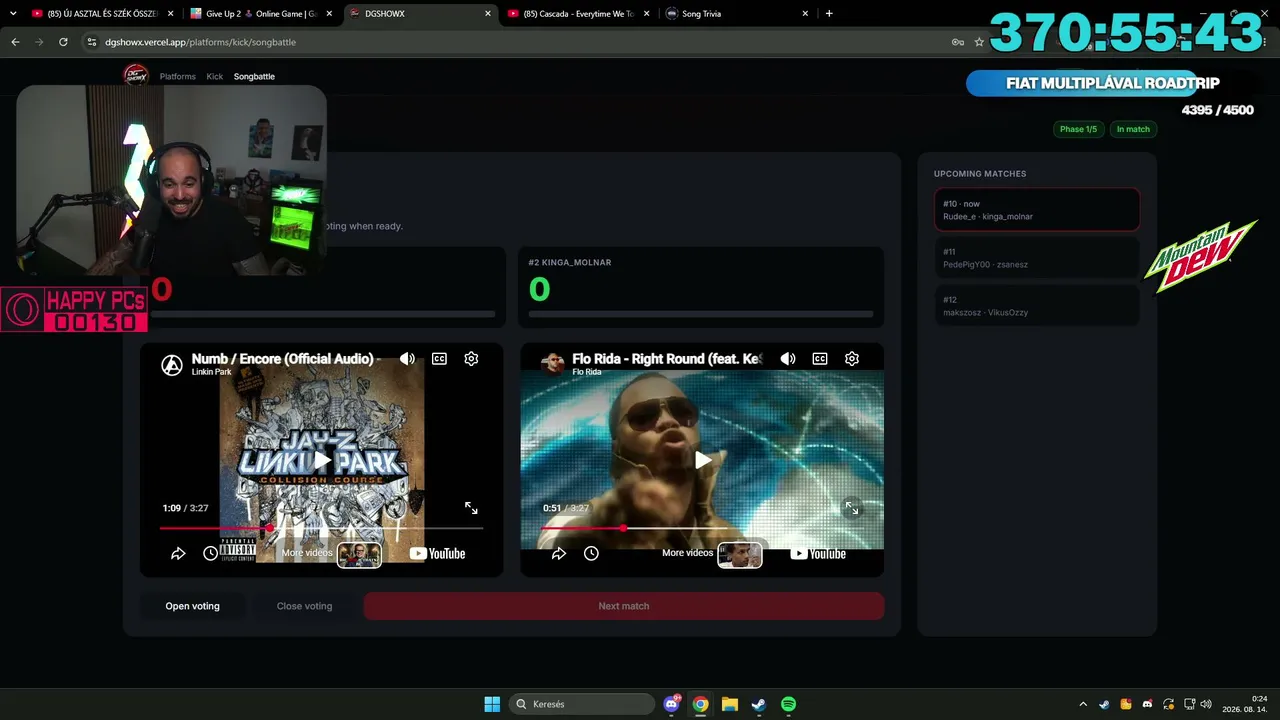Screen dimensions: 1280x720
Task: Enter fullscreen on the Linkin Park video
Action: [471, 508]
